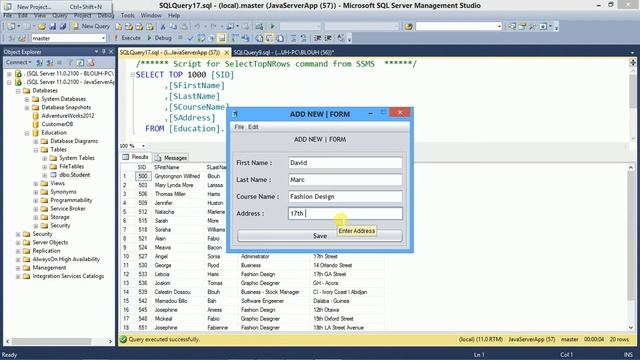Open the Help menu
The height and width of the screenshot is (360, 640).
click(174, 15)
